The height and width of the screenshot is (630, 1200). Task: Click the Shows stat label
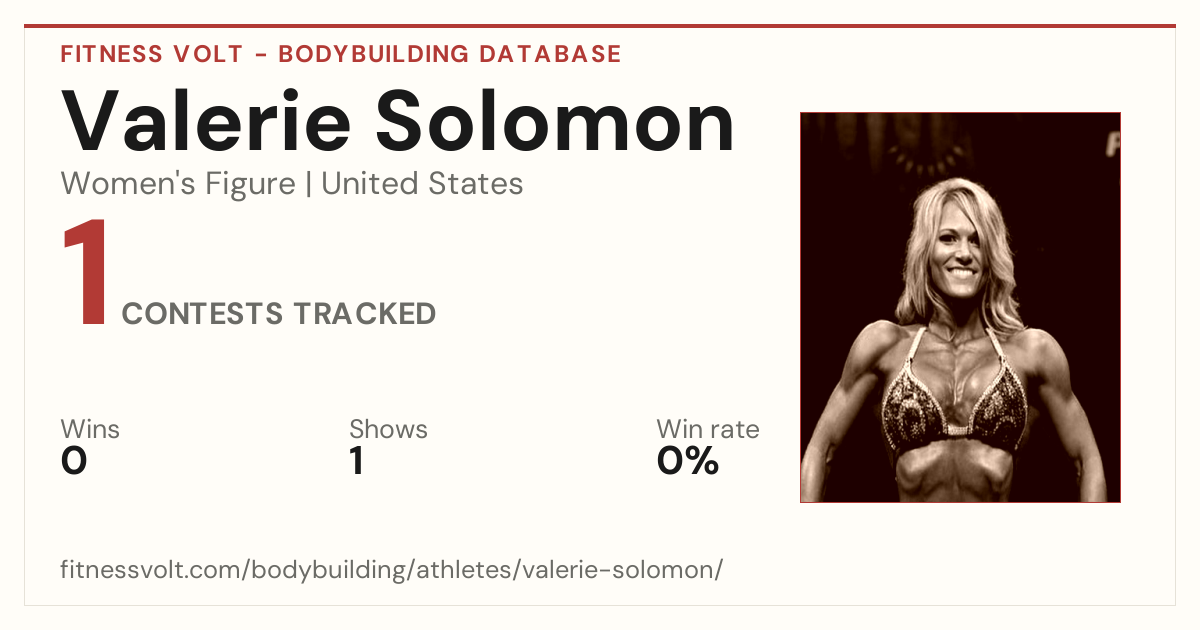[388, 429]
